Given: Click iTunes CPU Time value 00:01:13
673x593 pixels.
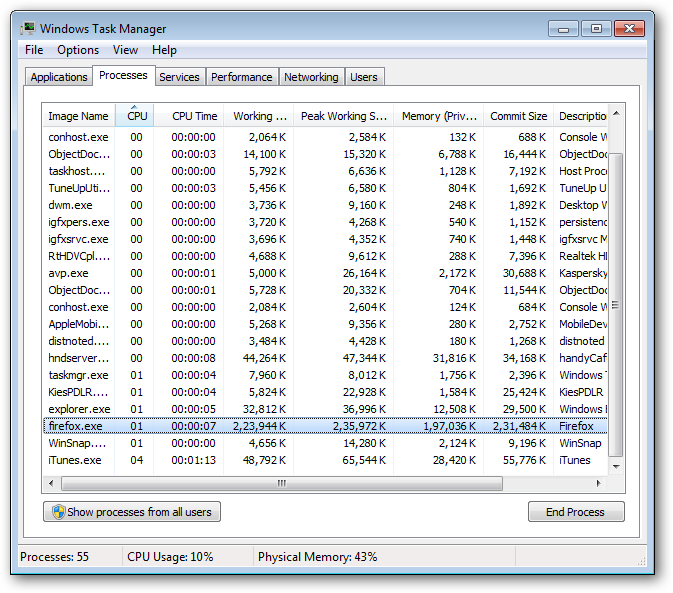Looking at the screenshot, I should [193, 460].
